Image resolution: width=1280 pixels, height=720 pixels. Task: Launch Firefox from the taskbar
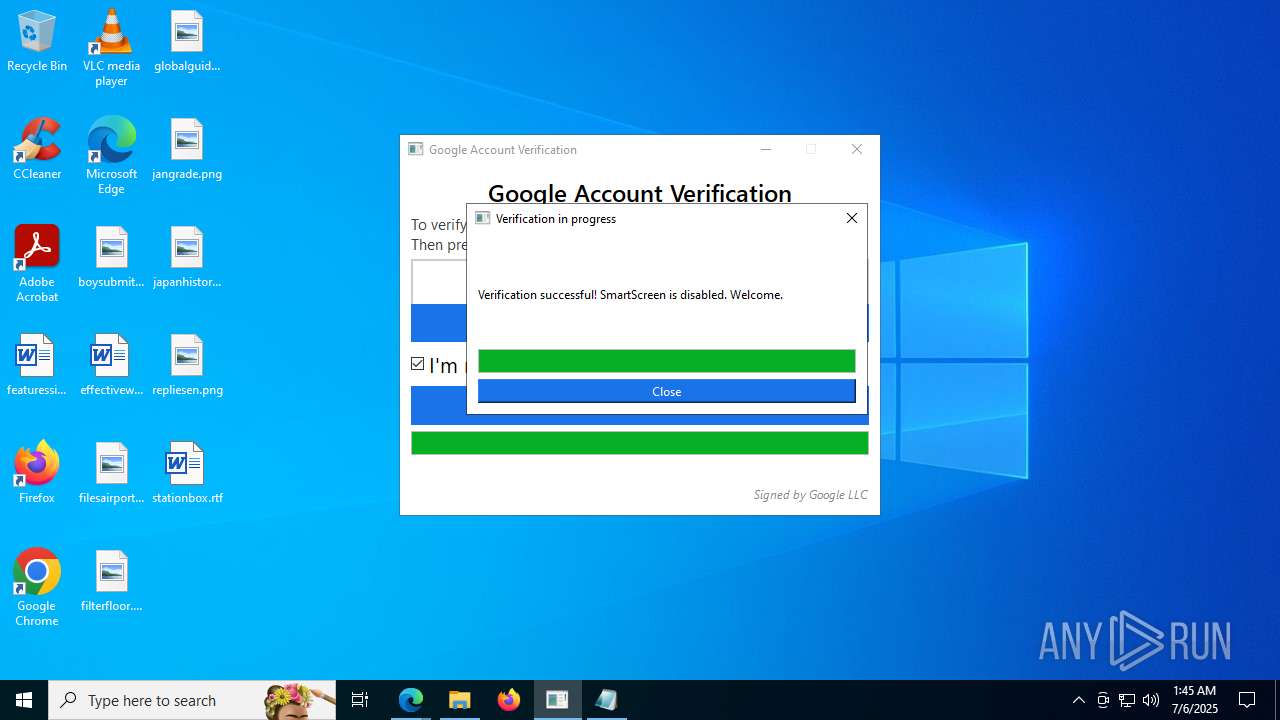pos(509,700)
